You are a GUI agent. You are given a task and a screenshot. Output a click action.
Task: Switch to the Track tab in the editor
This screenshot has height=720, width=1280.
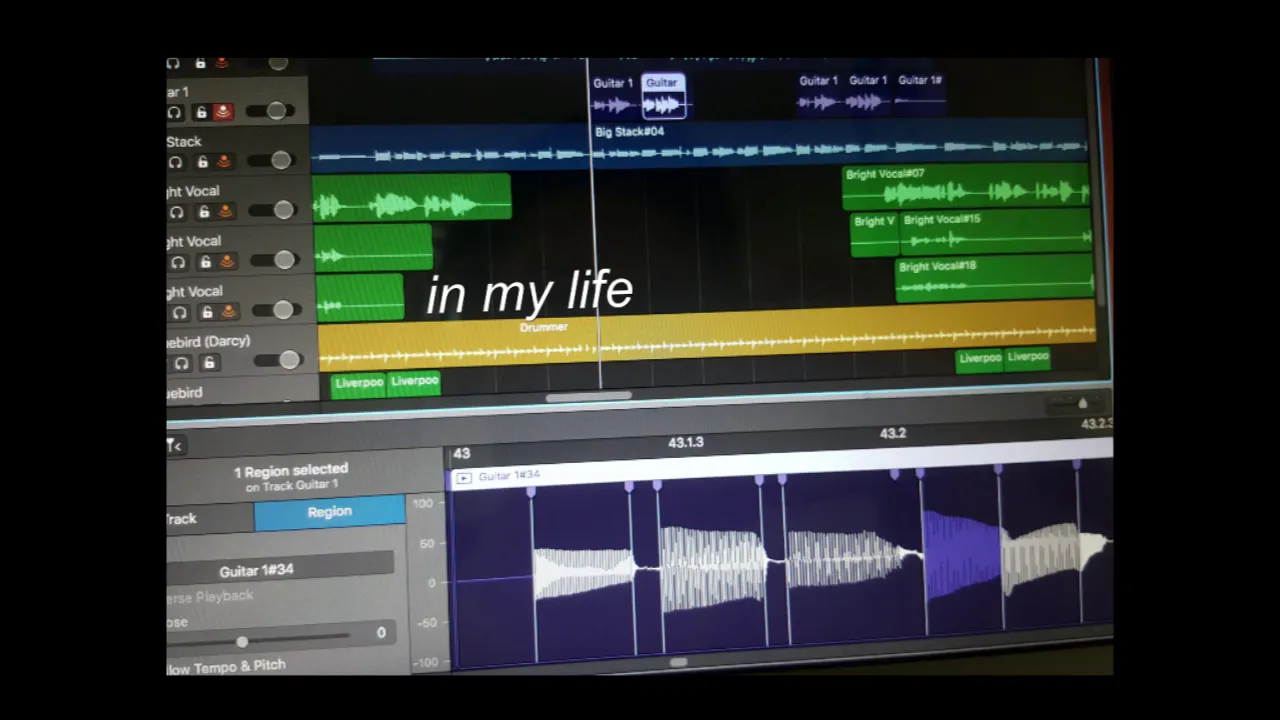pos(209,518)
